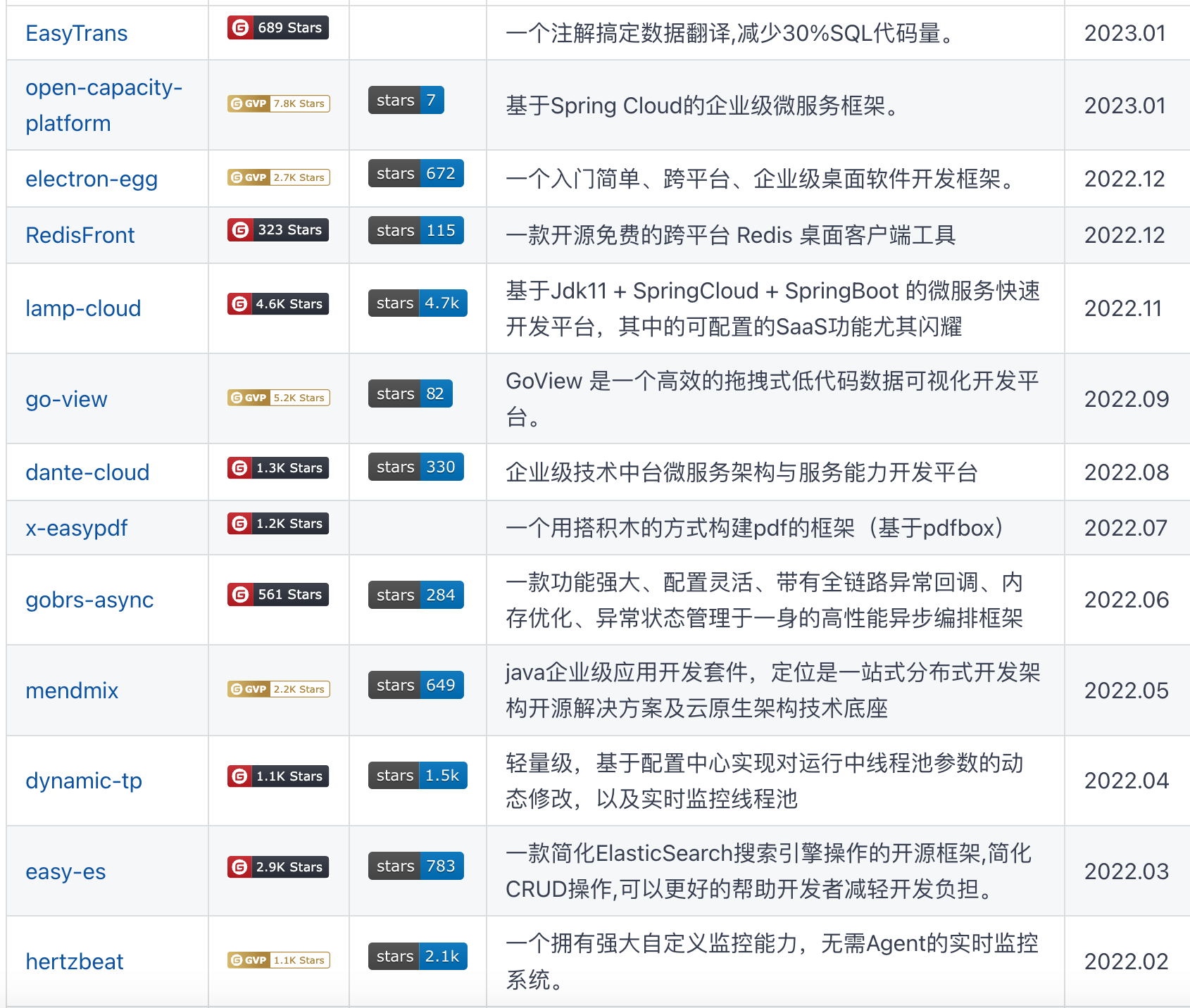
Task: Click the GitHub stars 1.5k badge
Action: pos(418,775)
